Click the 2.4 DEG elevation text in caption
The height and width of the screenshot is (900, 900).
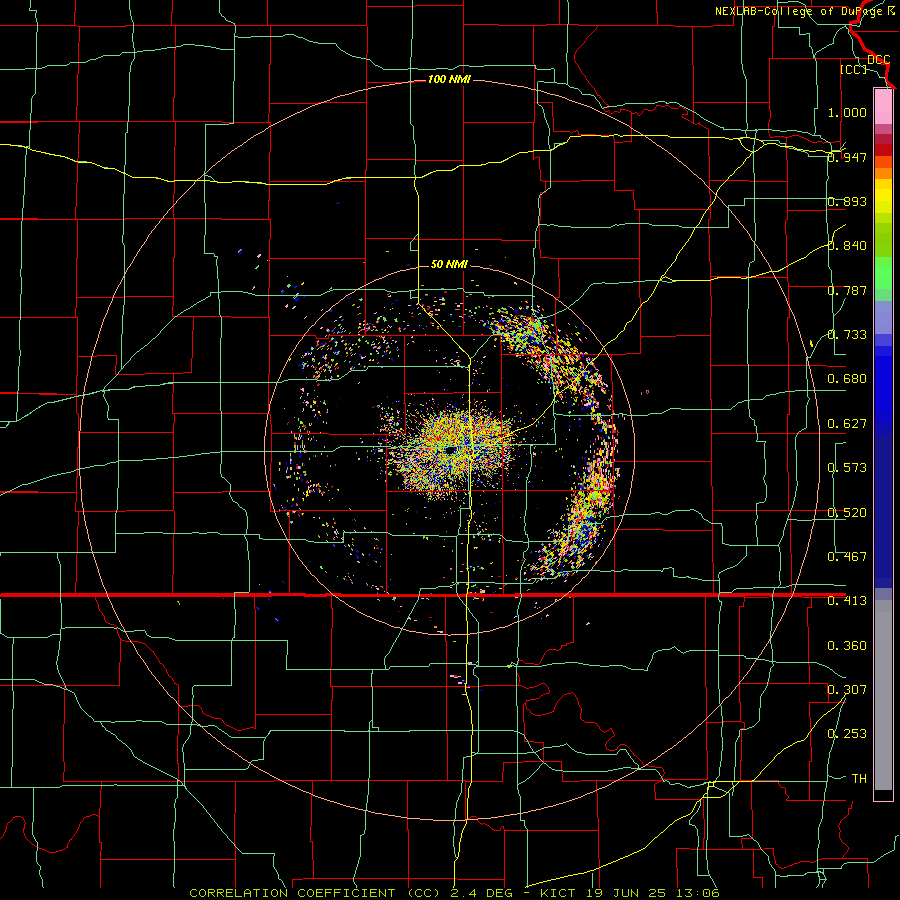pyautogui.click(x=482, y=893)
